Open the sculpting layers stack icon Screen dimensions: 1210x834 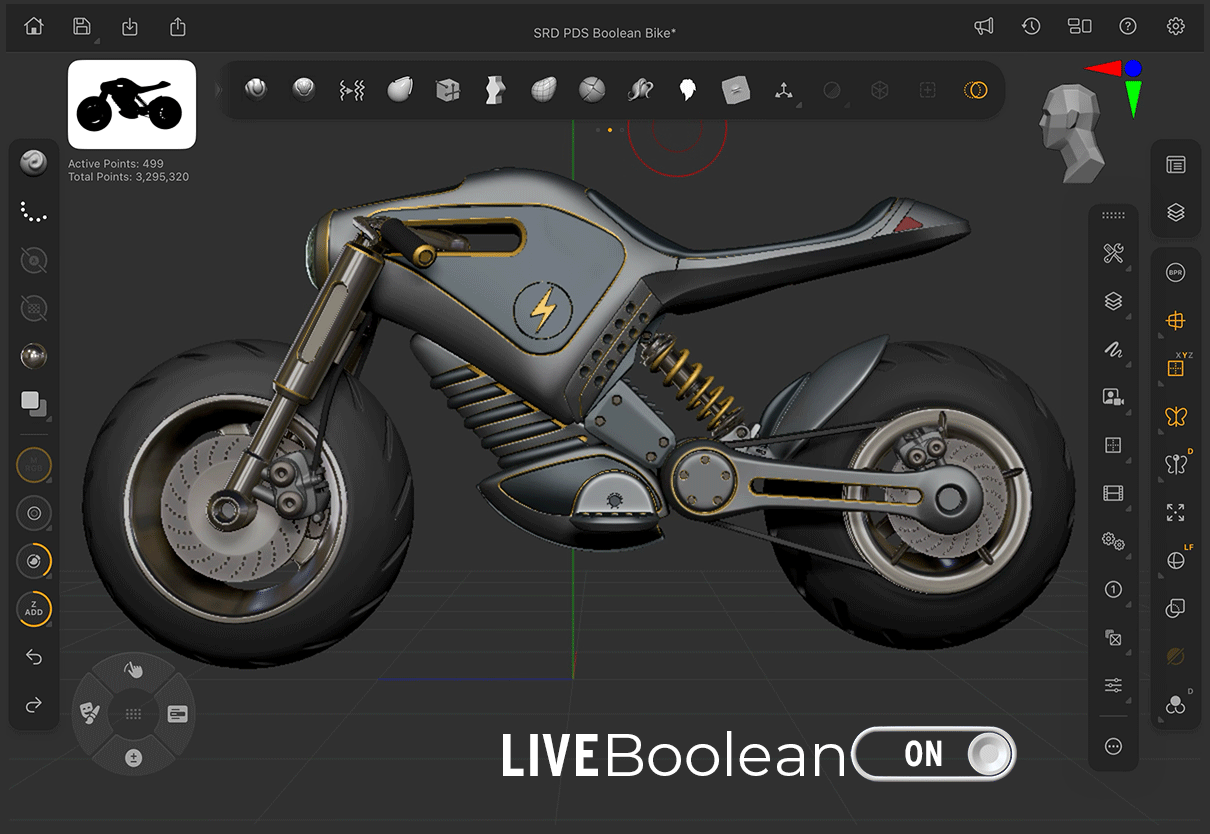(1113, 300)
